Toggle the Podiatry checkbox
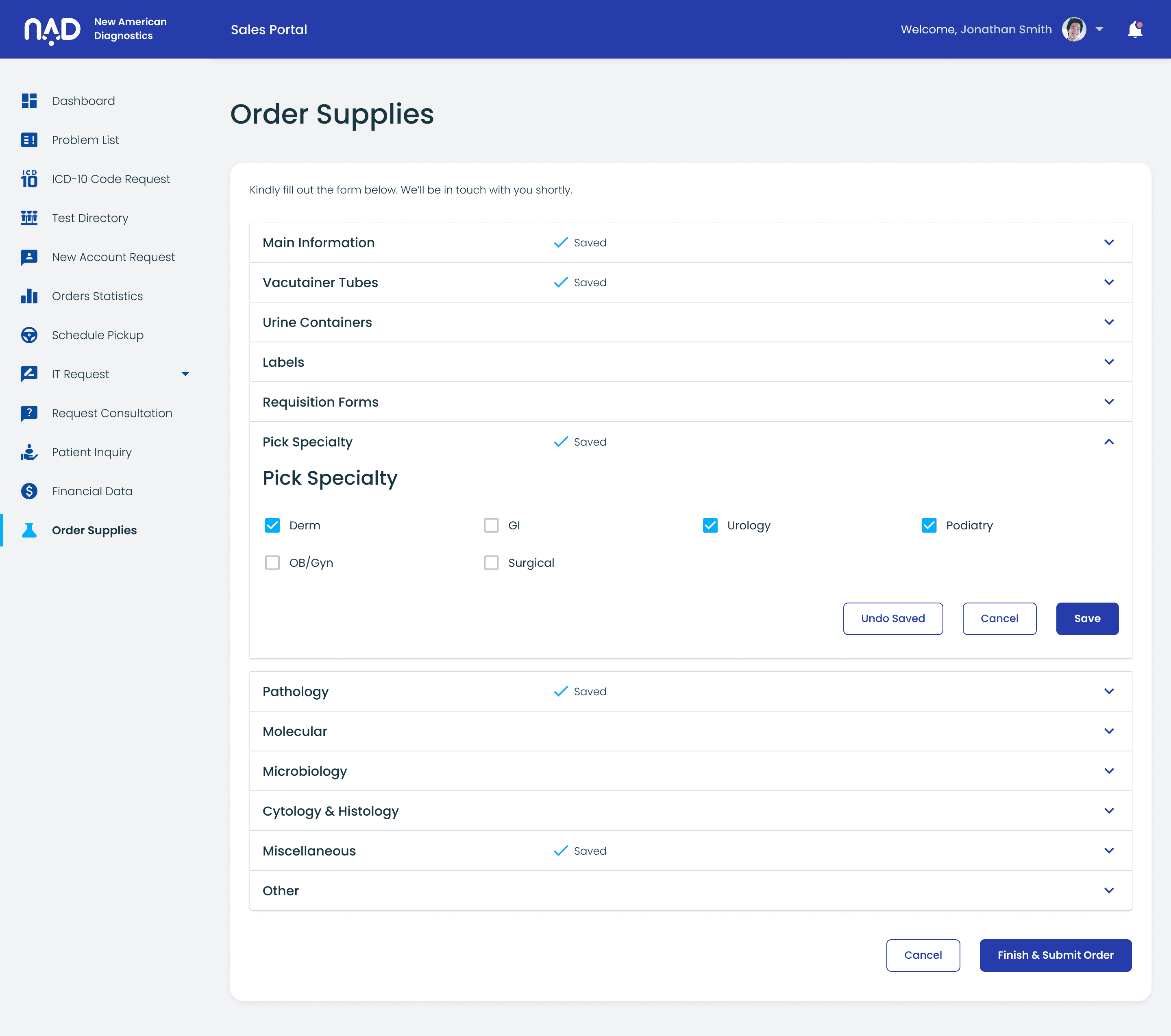Viewport: 1171px width, 1036px height. [929, 525]
